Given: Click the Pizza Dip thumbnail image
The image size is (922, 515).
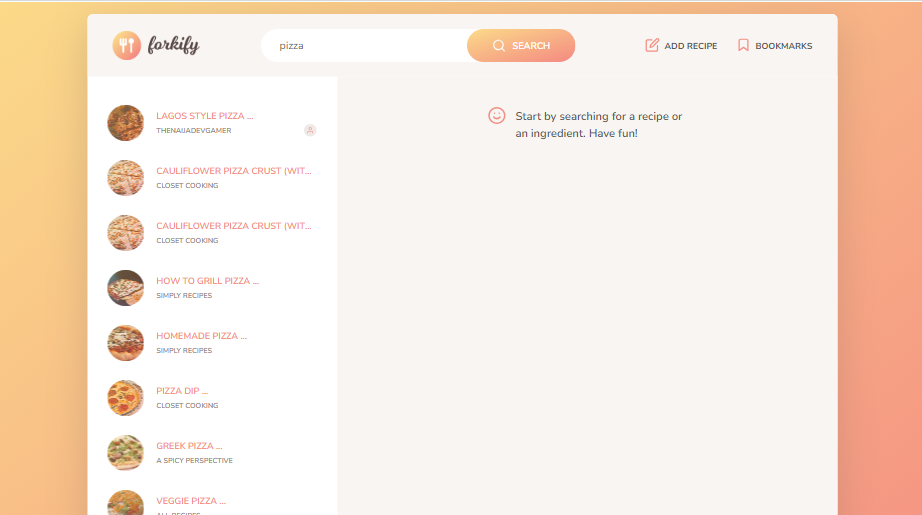Looking at the screenshot, I should [125, 398].
